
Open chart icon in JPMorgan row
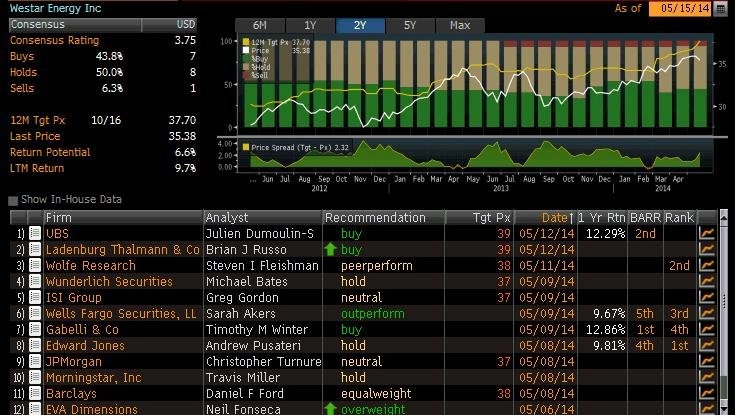[x=707, y=361]
